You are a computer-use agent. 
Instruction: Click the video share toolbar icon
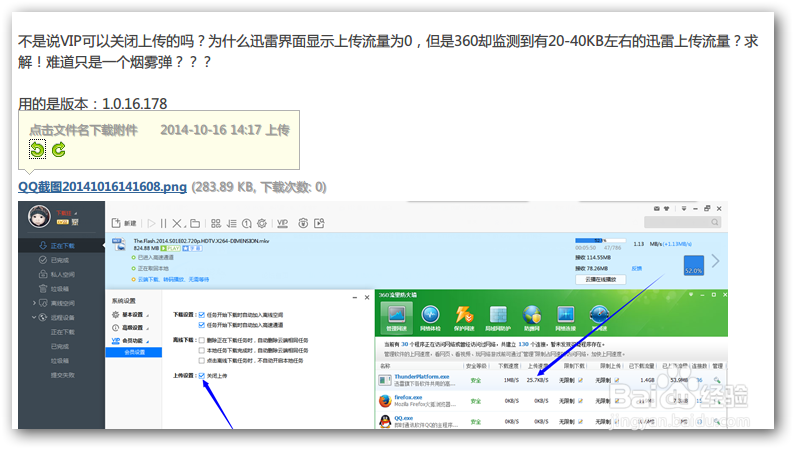click(319, 223)
